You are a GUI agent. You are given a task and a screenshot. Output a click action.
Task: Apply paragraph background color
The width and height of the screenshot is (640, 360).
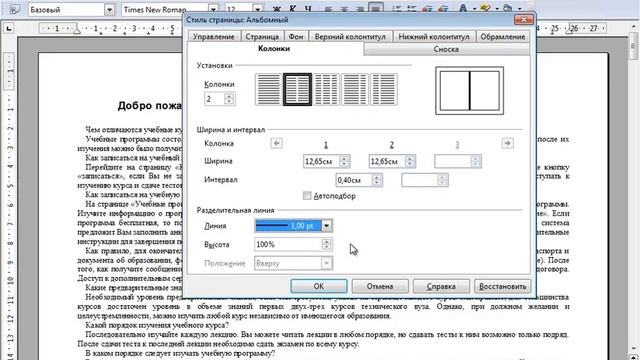click(x=507, y=9)
